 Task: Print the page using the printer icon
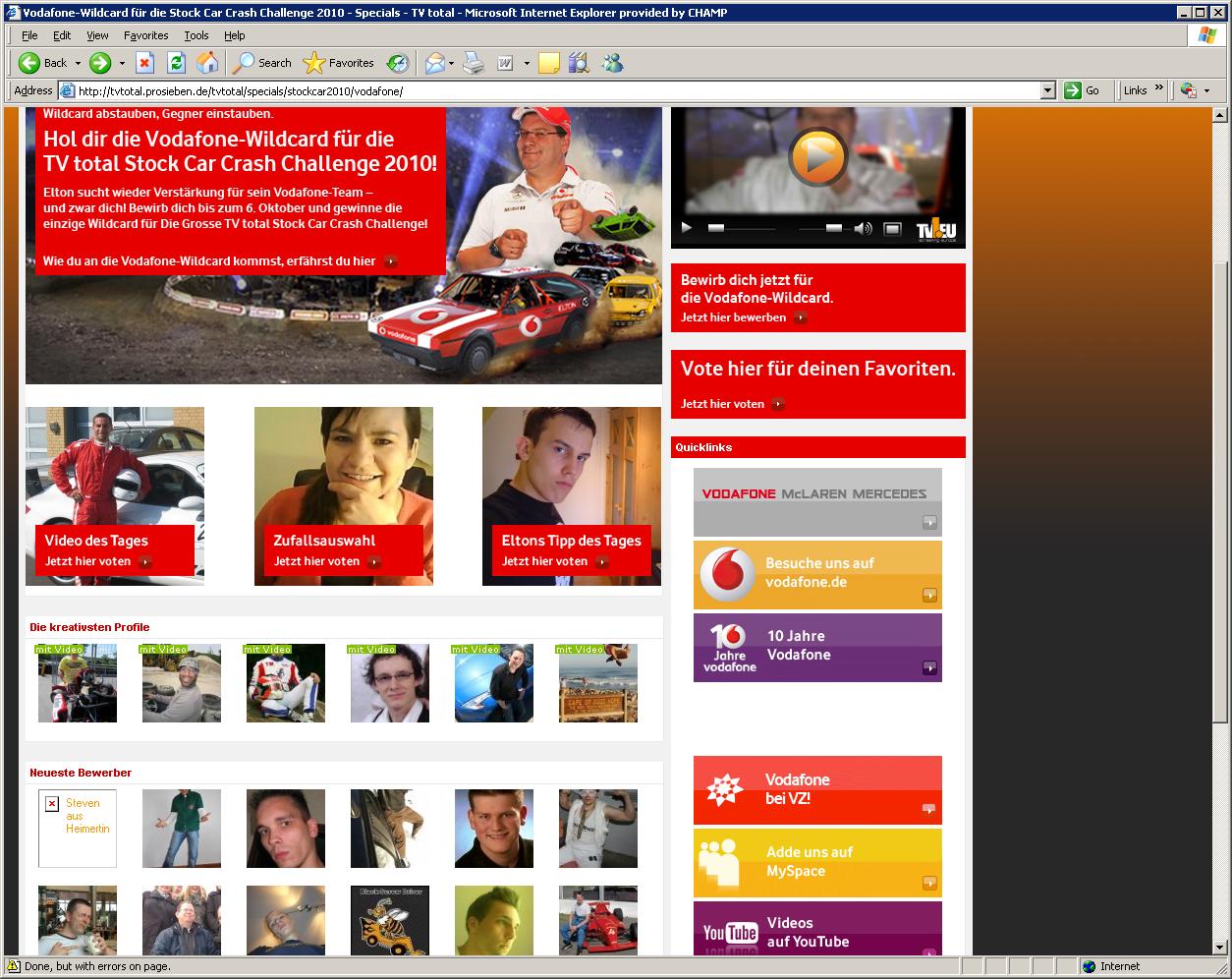click(x=474, y=63)
